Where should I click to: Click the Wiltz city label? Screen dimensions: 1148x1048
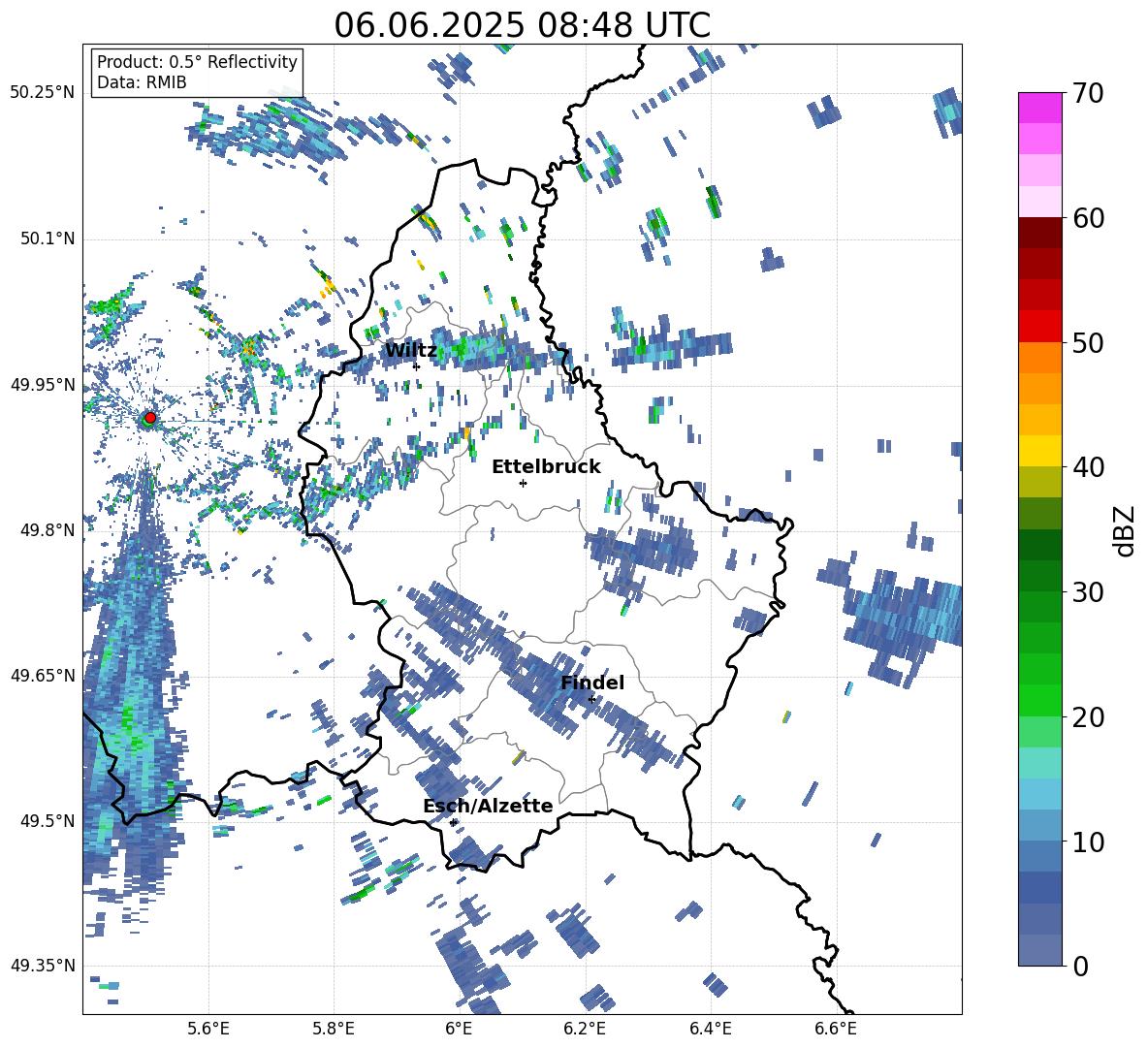[411, 351]
